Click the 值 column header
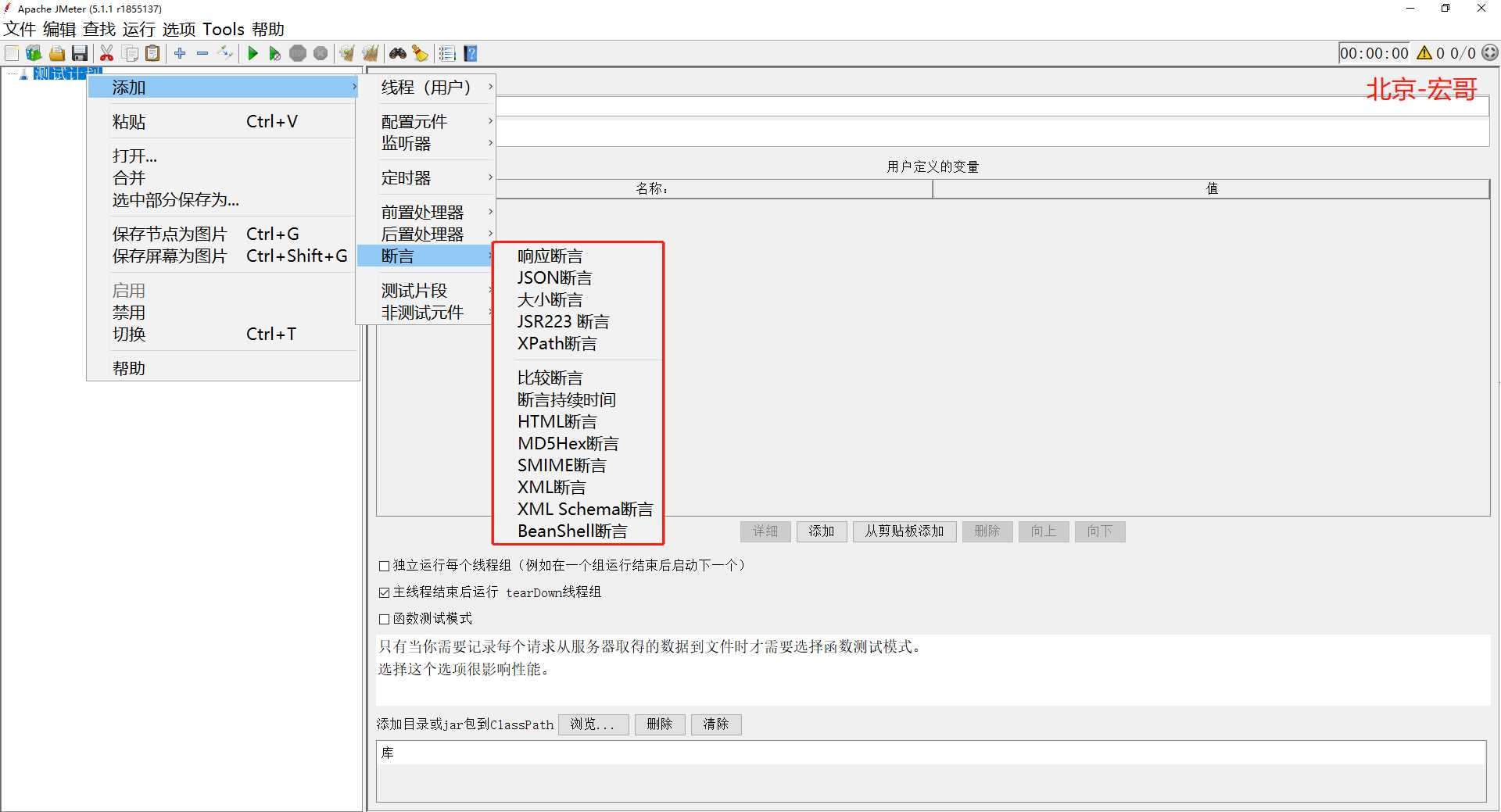Viewport: 1501px width, 812px height. tap(1211, 188)
